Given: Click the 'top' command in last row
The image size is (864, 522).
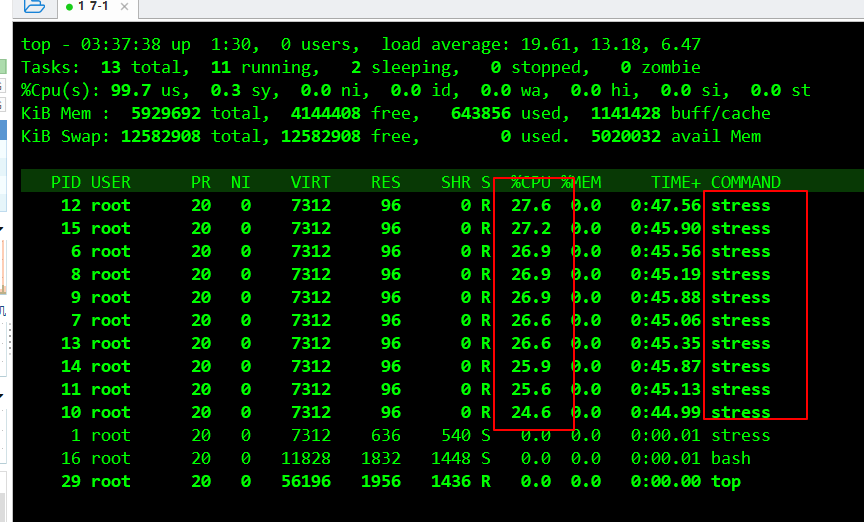Looking at the screenshot, I should point(726,482).
